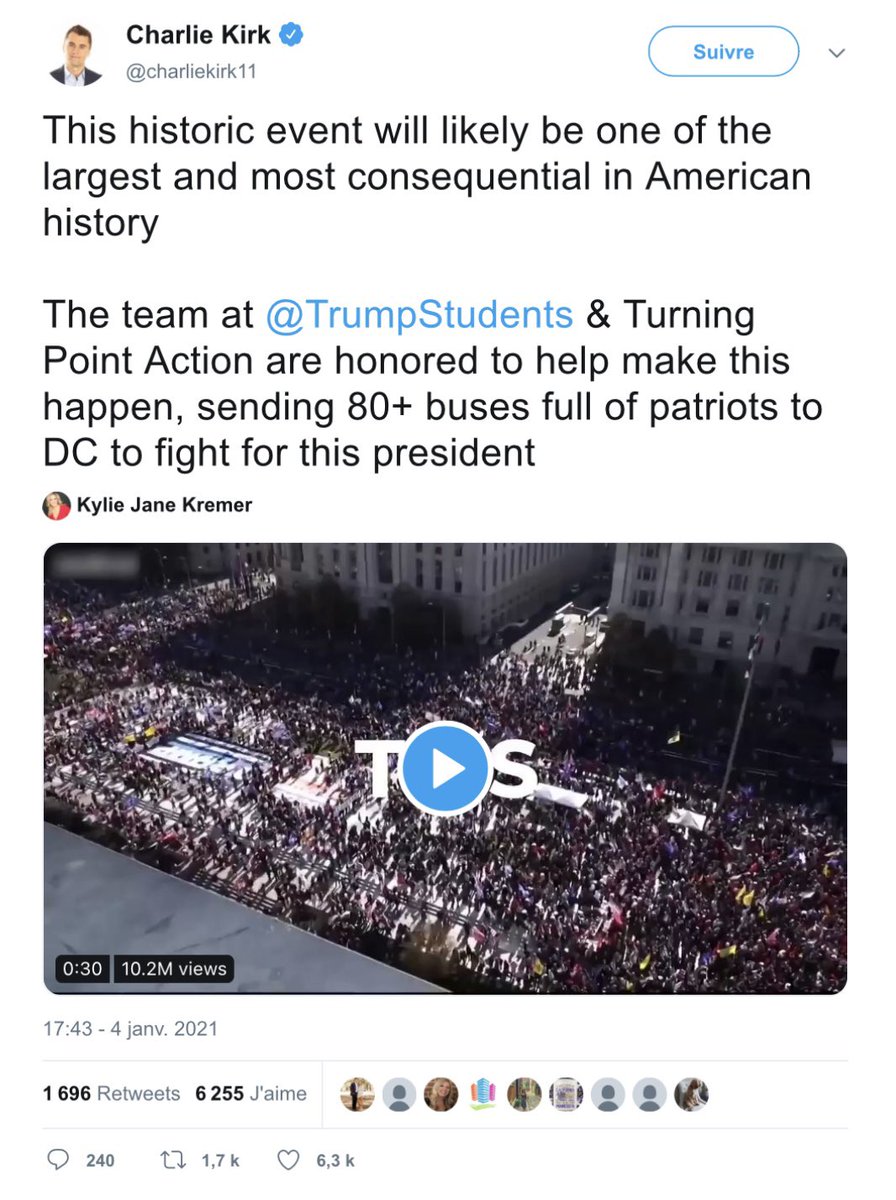Image resolution: width=896 pixels, height=1200 pixels.
Task: Open the @TrumpStudents mention link
Action: coord(420,314)
